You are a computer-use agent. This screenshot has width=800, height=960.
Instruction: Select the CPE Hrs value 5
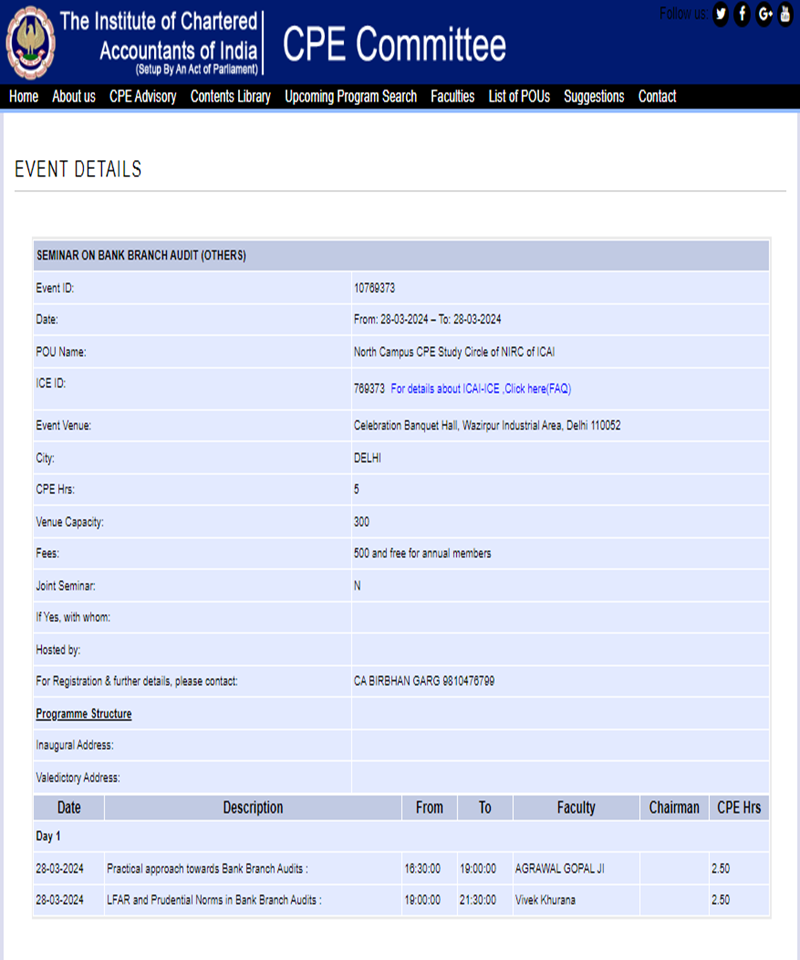[356, 489]
